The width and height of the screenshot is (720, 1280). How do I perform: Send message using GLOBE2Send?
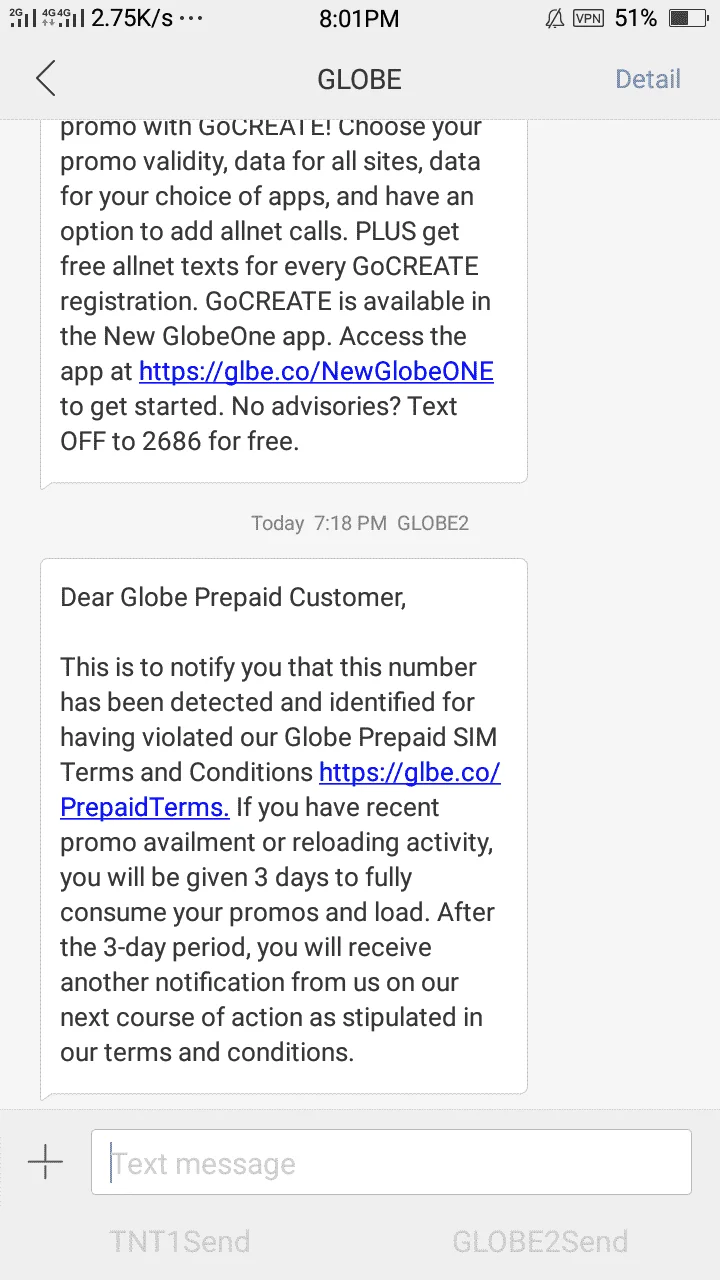tap(540, 1242)
